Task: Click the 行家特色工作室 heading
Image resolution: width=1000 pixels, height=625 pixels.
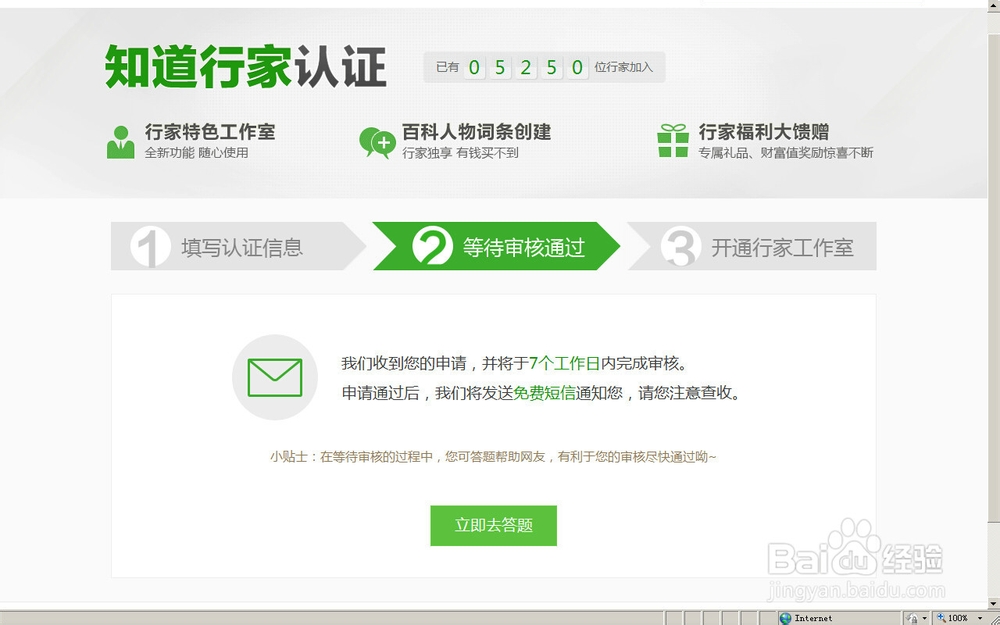Action: click(210, 132)
